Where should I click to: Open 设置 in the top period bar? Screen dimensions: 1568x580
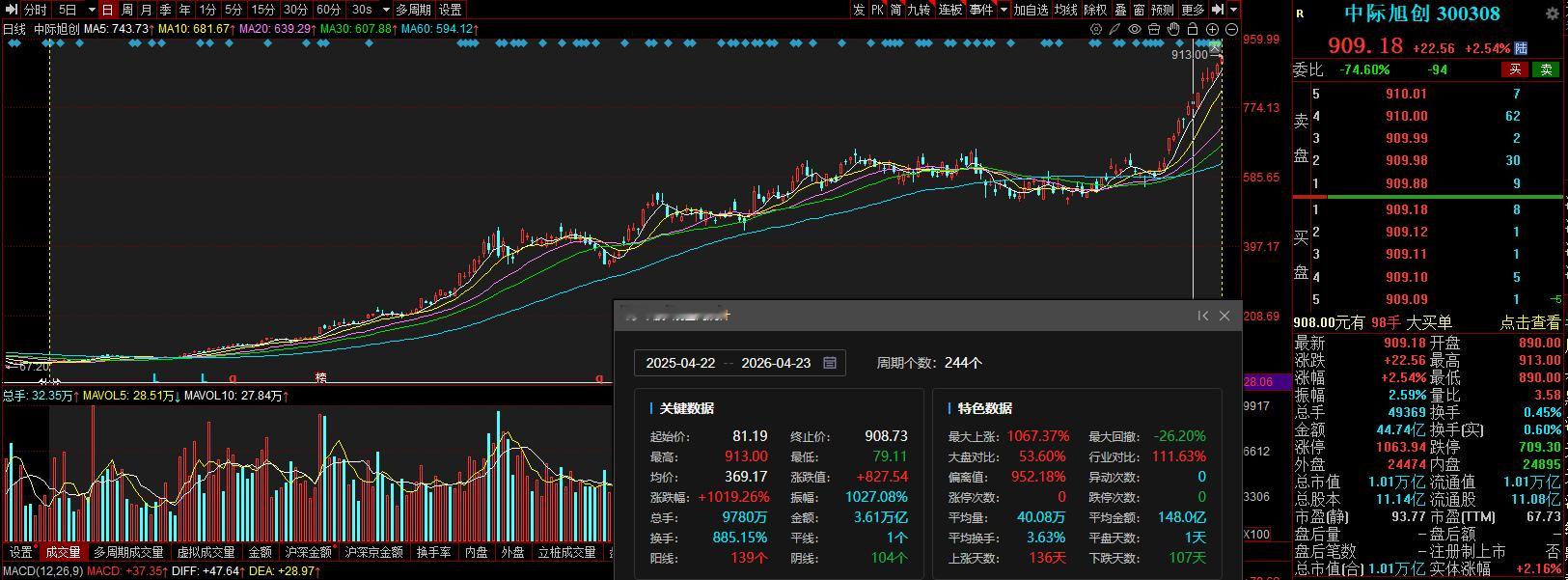click(x=451, y=10)
